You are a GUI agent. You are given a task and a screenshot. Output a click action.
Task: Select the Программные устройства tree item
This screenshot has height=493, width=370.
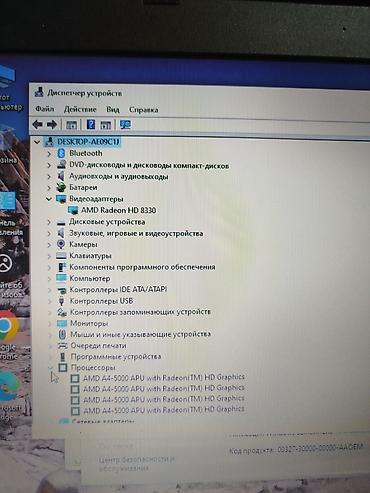click(116, 357)
